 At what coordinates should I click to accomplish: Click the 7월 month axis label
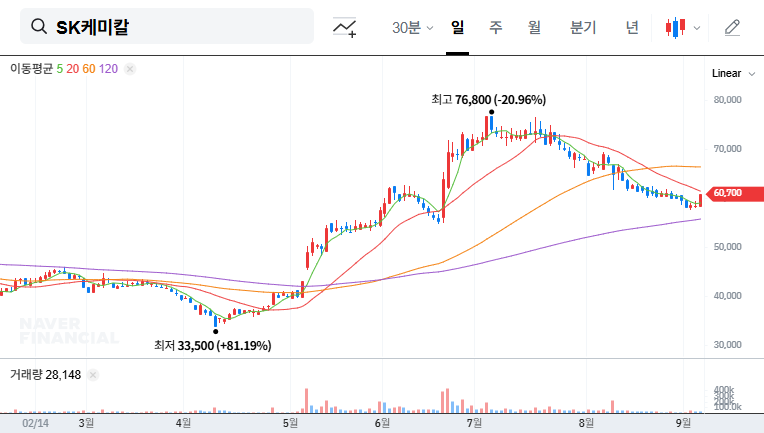[474, 423]
